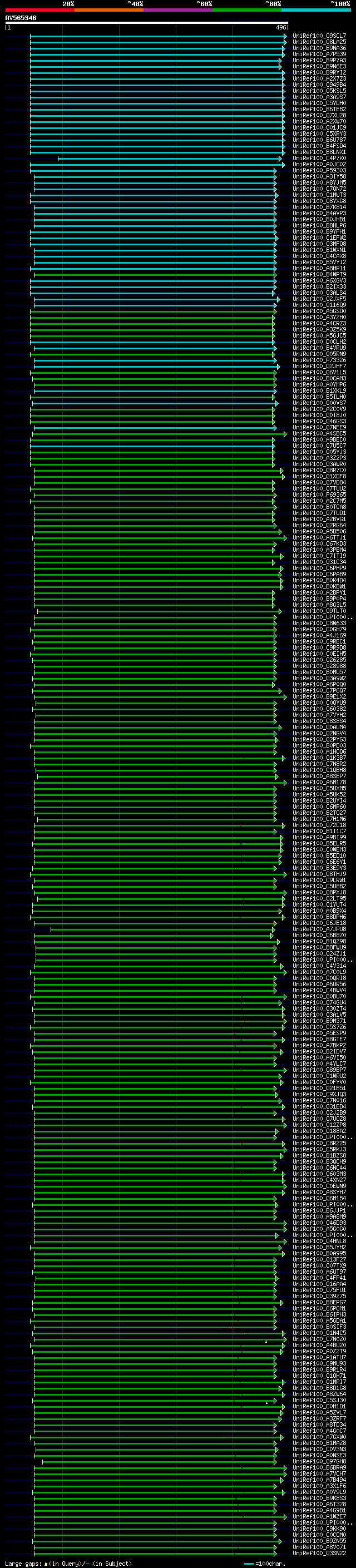Select label UniRef100_A4SBC5
This screenshot has width=356, height=1568.
click(319, 433)
